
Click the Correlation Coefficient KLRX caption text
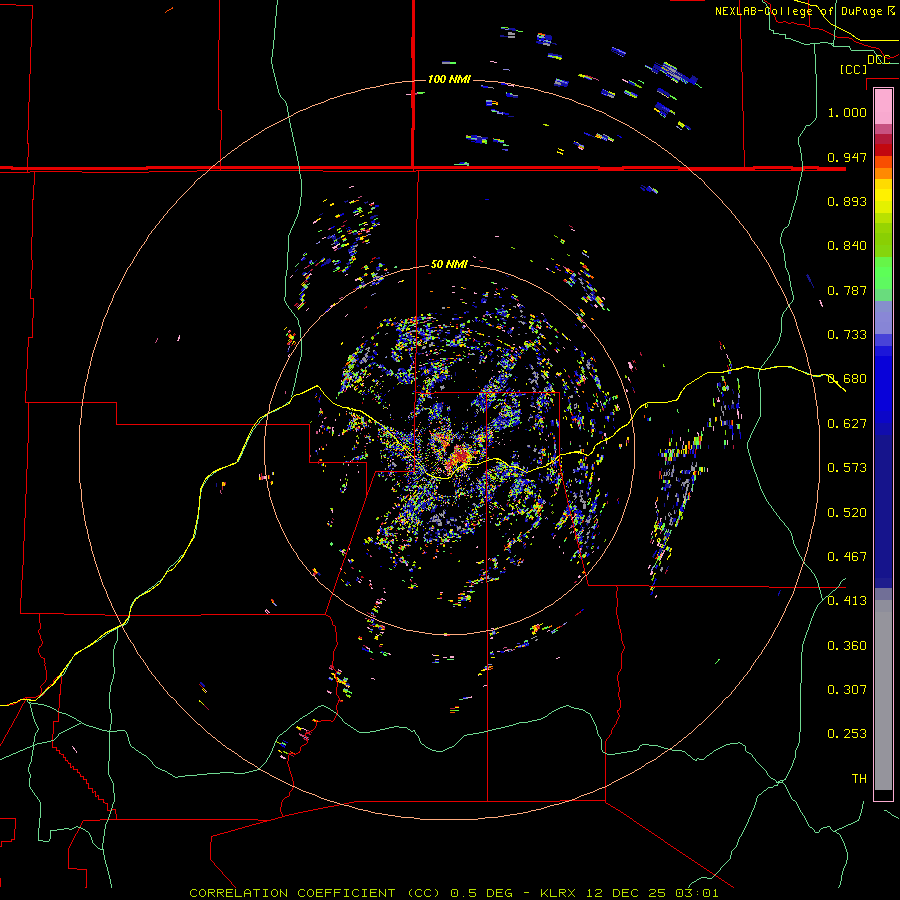[x=454, y=893]
